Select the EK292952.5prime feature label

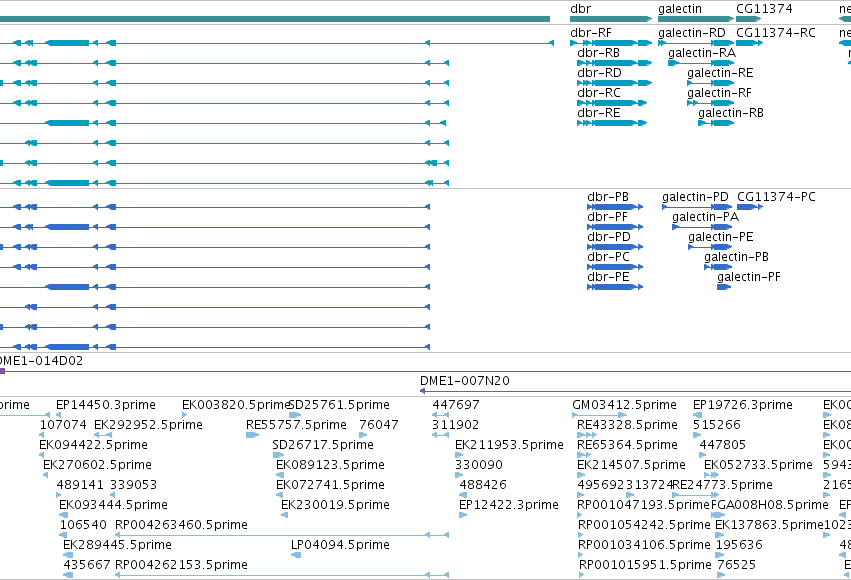pos(148,425)
